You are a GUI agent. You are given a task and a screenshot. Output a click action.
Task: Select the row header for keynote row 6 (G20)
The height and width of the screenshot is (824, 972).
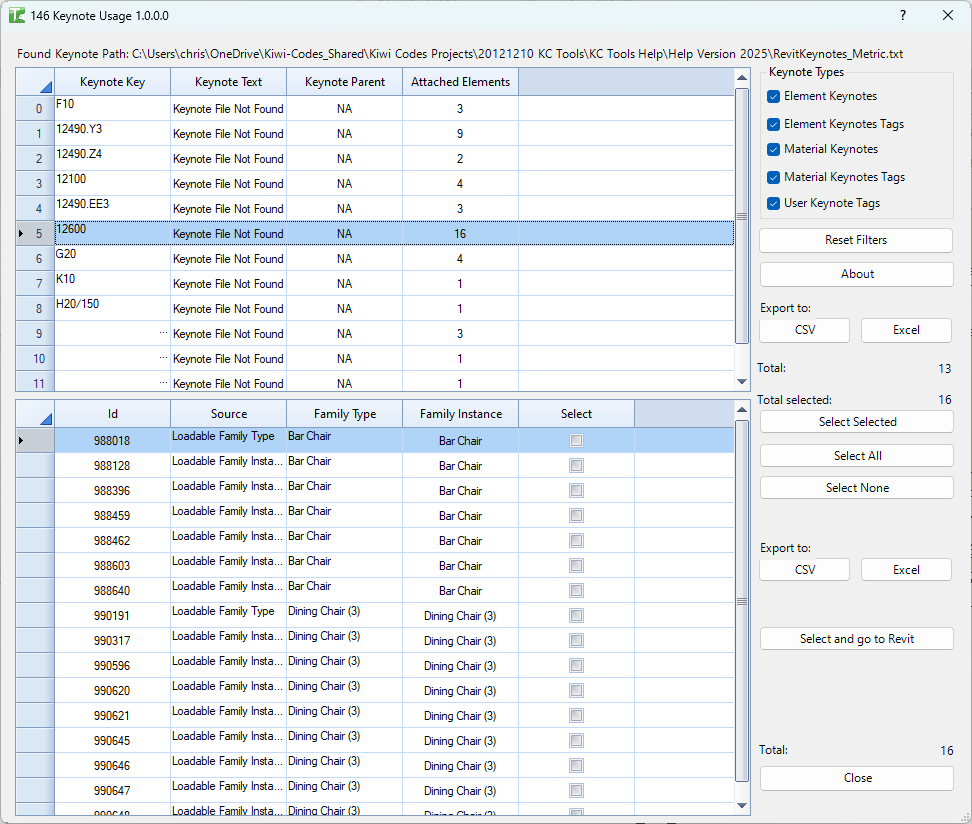click(x=35, y=259)
